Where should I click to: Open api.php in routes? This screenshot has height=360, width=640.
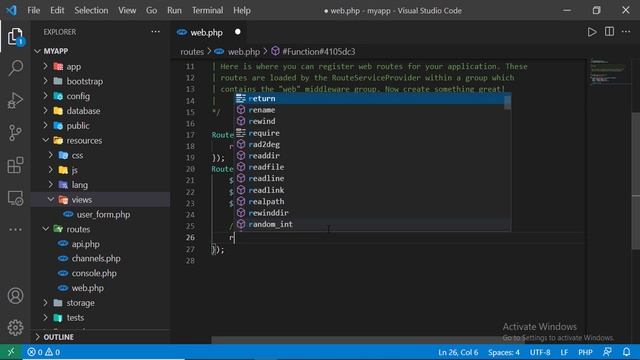(x=100, y=244)
